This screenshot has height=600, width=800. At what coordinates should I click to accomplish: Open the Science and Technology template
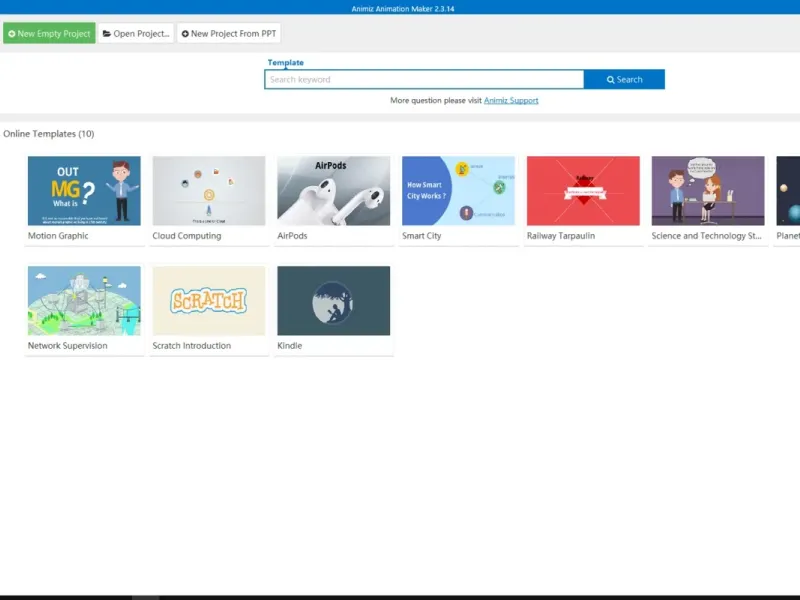[x=708, y=191]
